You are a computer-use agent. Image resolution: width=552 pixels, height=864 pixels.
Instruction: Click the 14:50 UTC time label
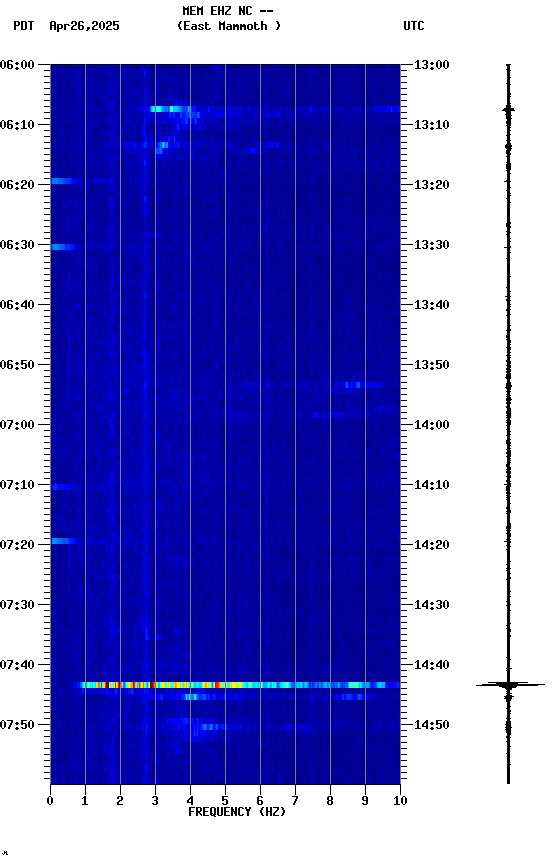(x=432, y=725)
